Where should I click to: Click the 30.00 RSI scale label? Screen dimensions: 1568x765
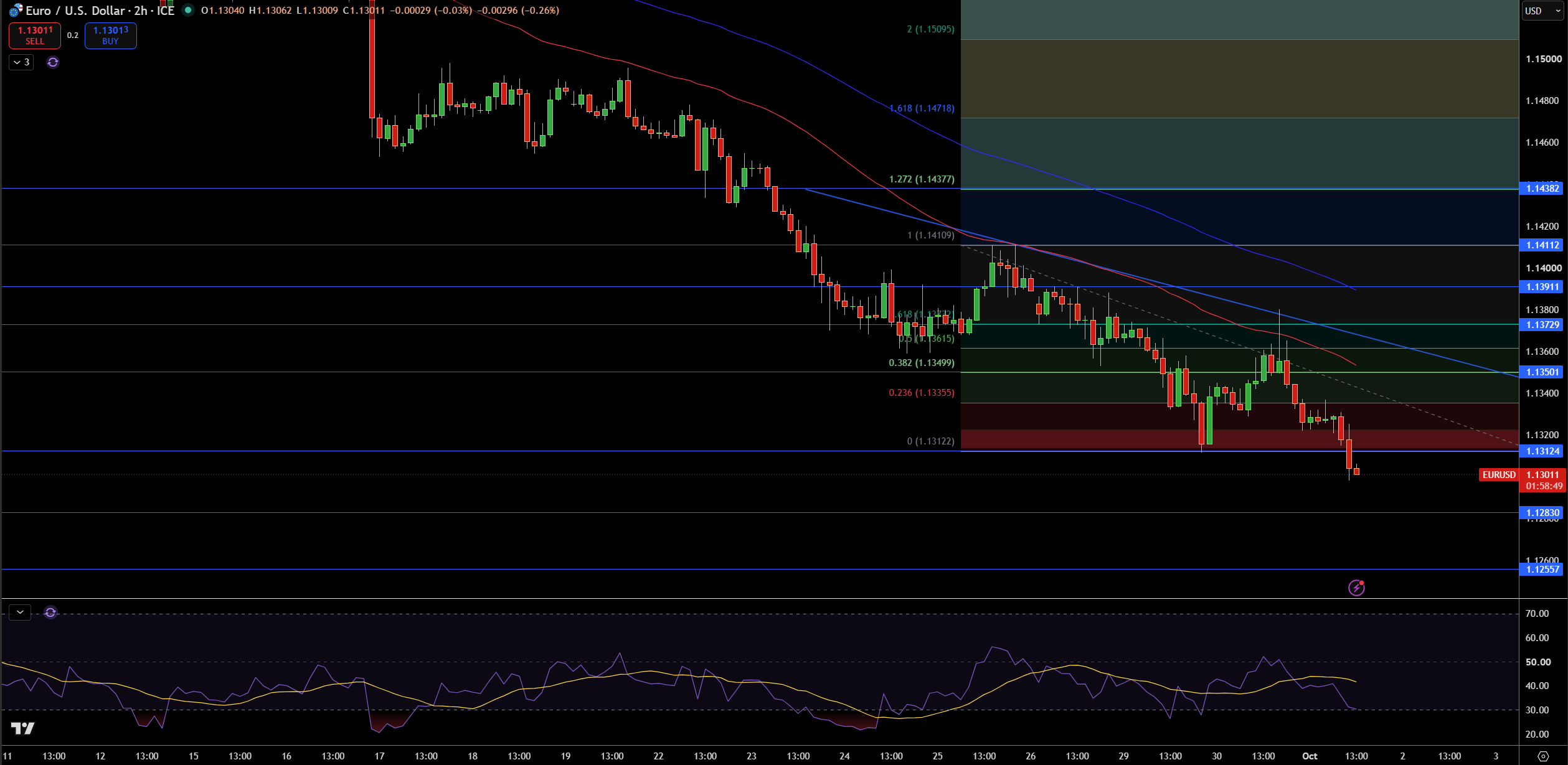1537,710
